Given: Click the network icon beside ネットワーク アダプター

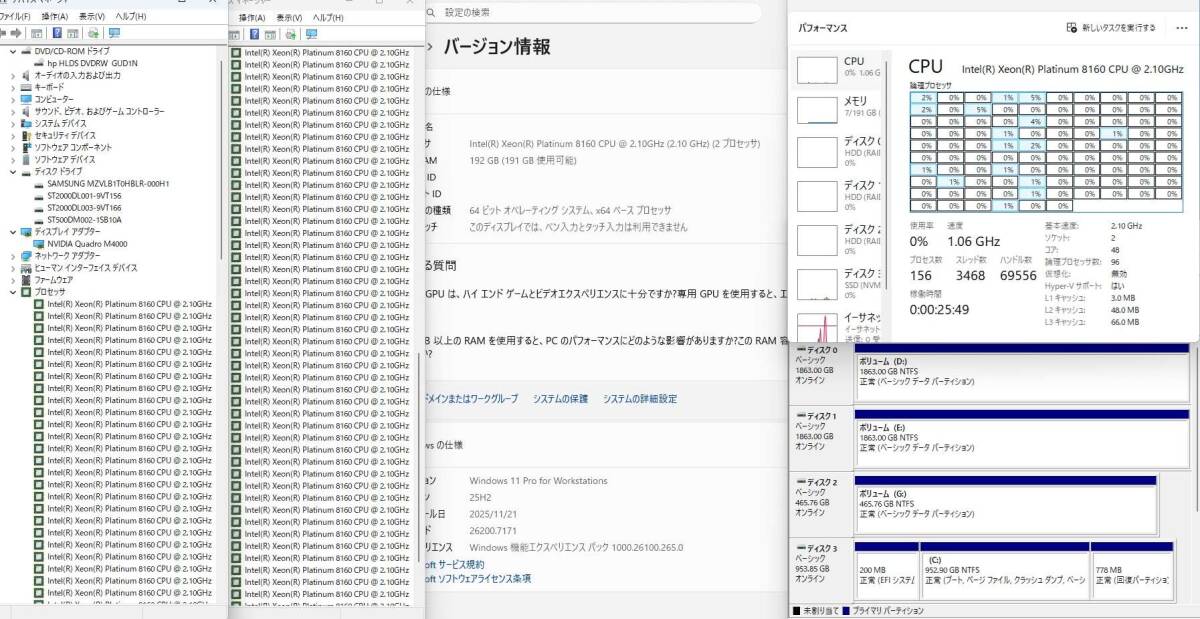Looking at the screenshot, I should point(26,255).
